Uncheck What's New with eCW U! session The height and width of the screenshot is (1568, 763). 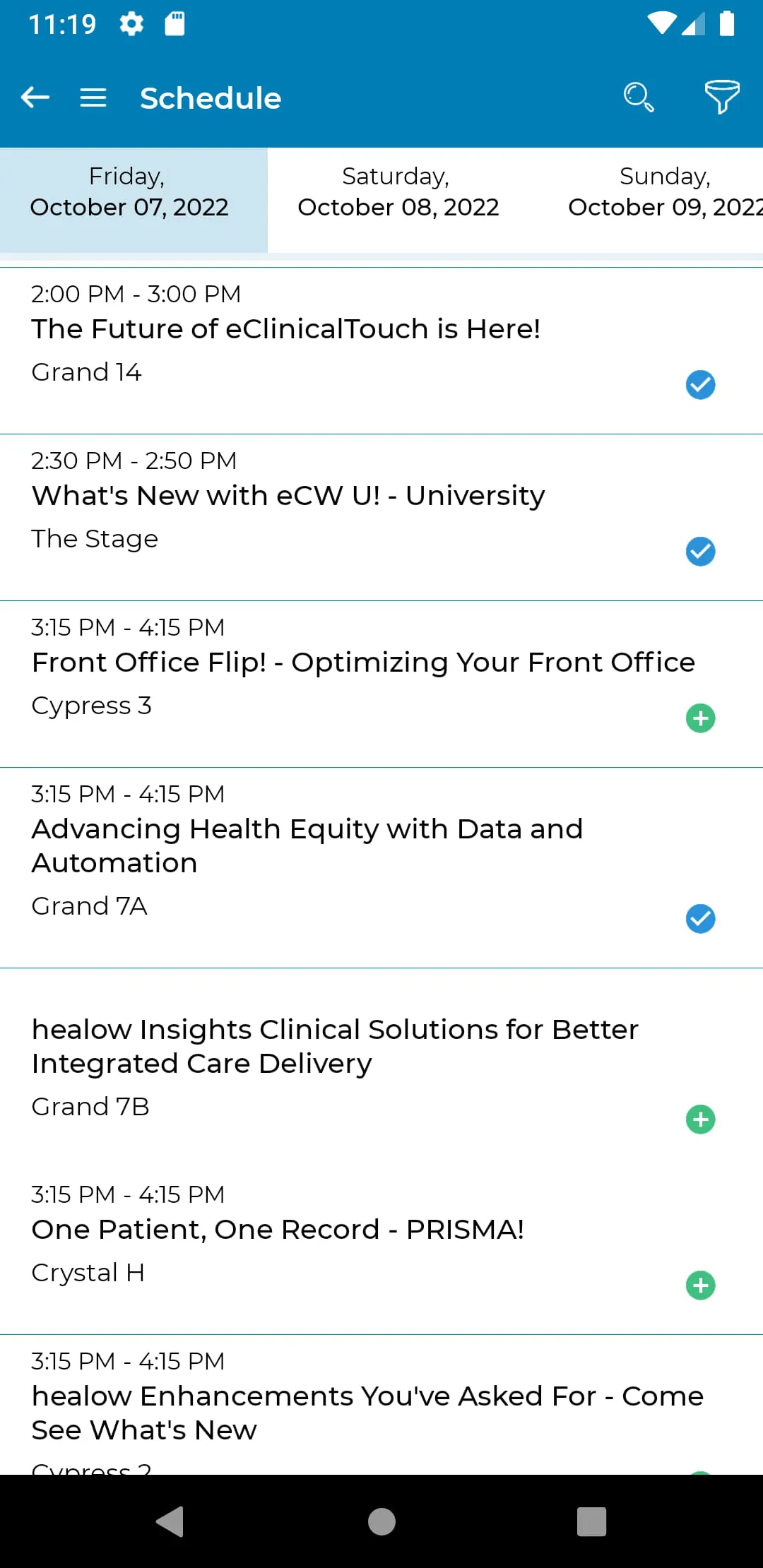pos(700,552)
